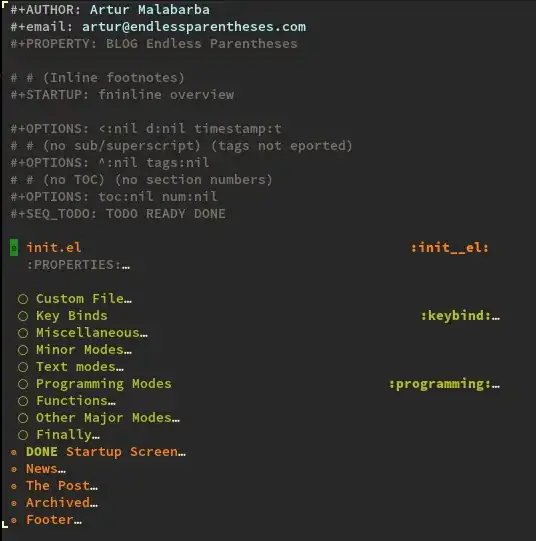The height and width of the screenshot is (541, 536).
Task: Click the :init__el: tag on init.el
Action: tap(450, 248)
